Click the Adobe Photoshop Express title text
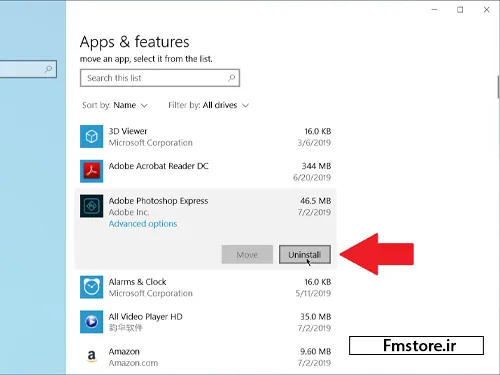Screen dimensions: 500x375 pyautogui.click(x=158, y=201)
